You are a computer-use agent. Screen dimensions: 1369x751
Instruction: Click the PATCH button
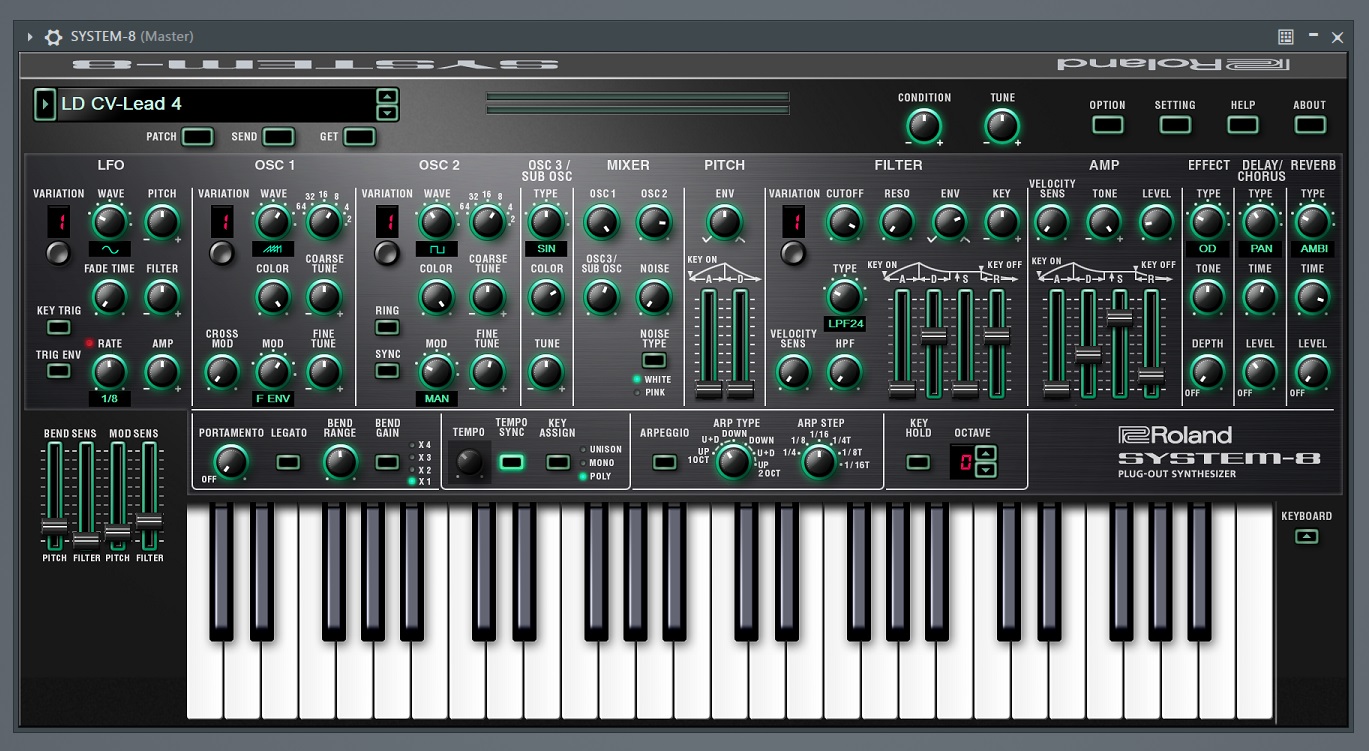197,137
